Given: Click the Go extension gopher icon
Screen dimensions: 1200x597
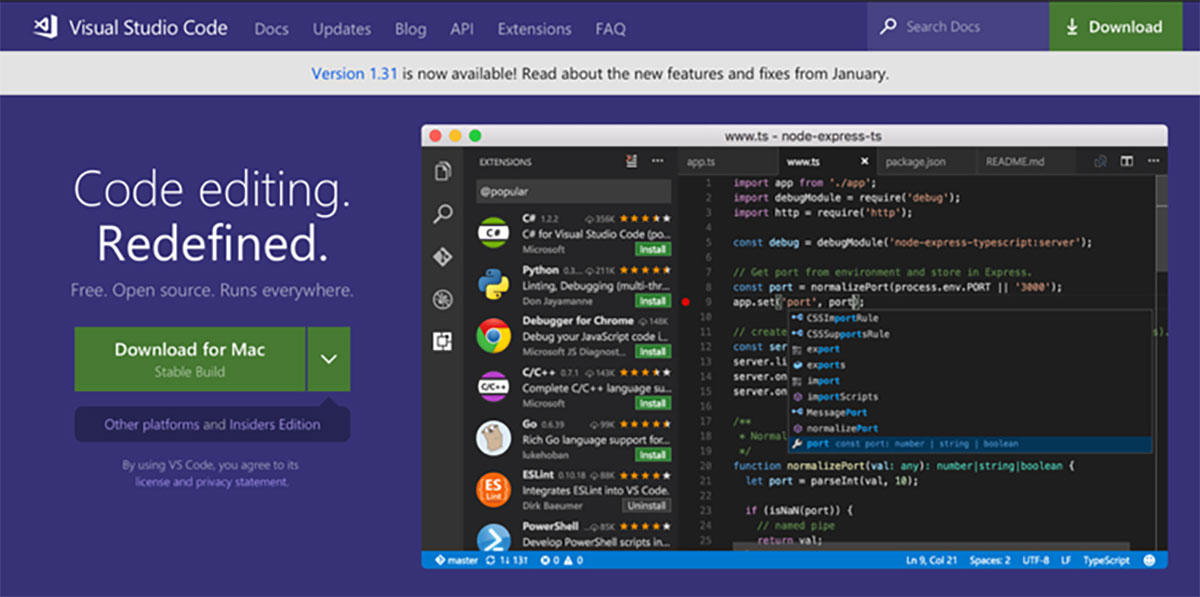Looking at the screenshot, I should (x=493, y=439).
